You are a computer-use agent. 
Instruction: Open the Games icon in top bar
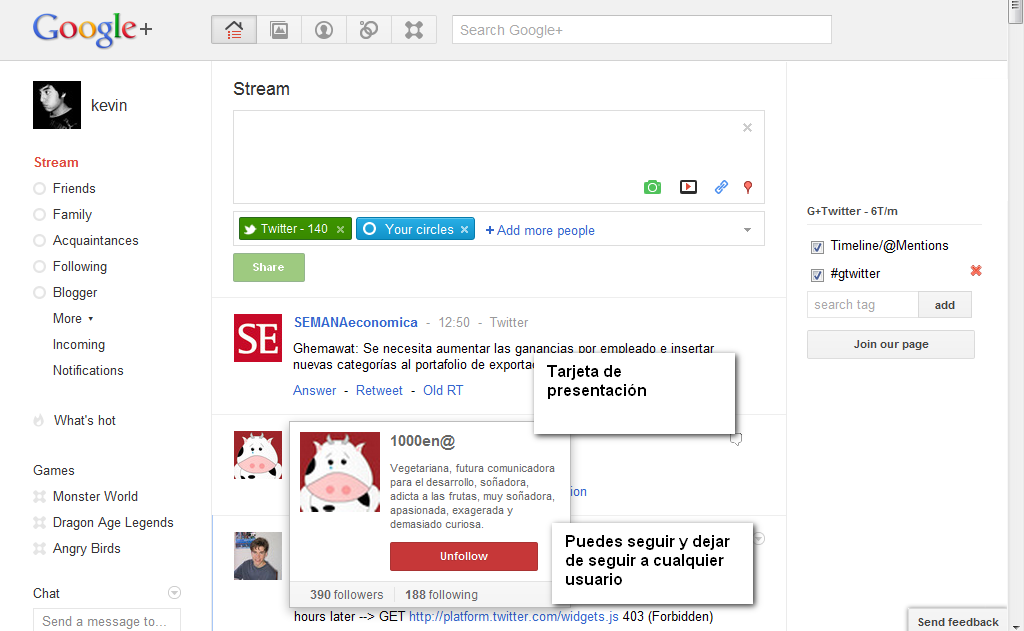tap(414, 30)
